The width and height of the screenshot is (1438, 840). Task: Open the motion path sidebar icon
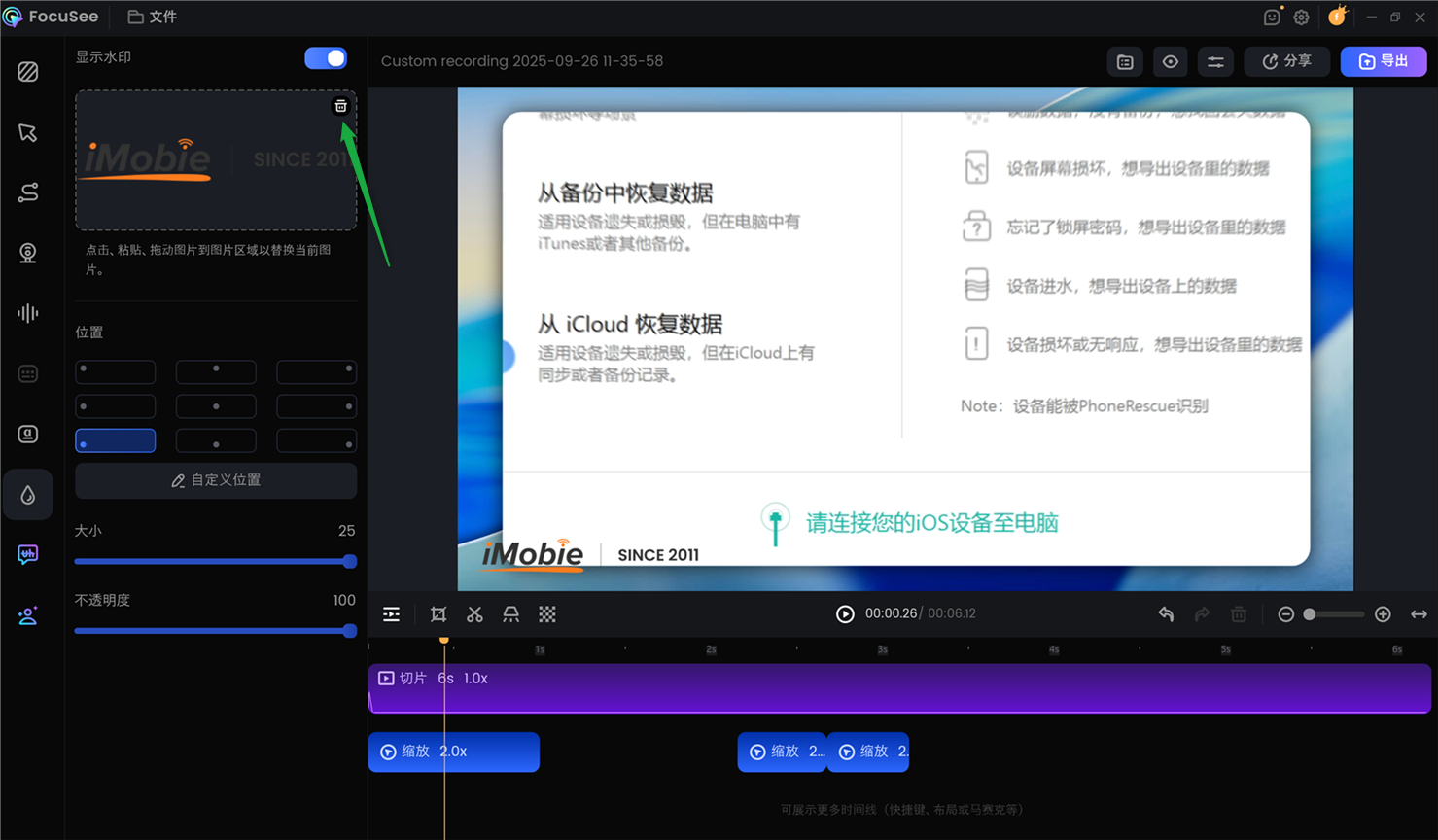(28, 192)
